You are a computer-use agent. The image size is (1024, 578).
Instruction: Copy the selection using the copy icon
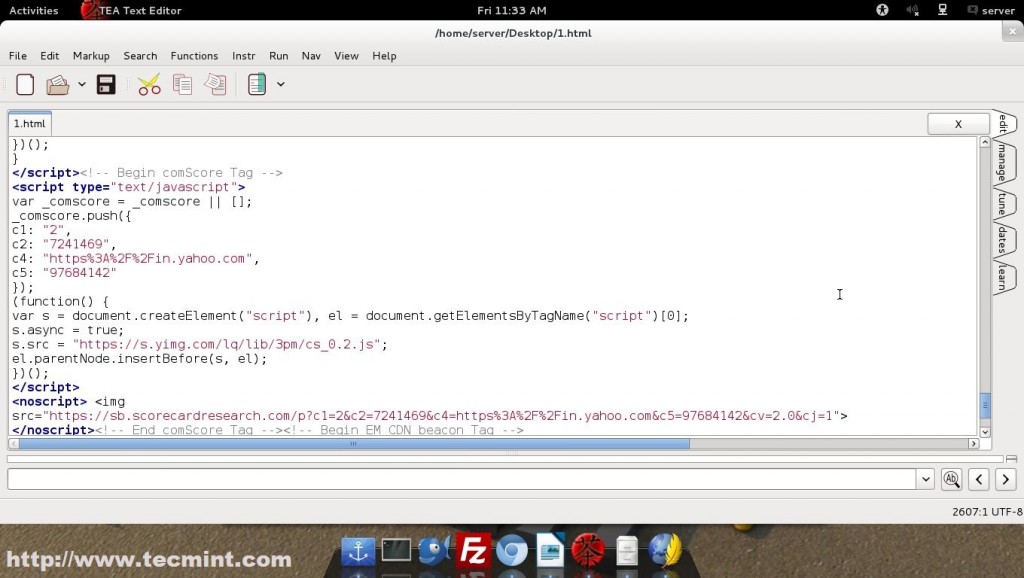182,84
